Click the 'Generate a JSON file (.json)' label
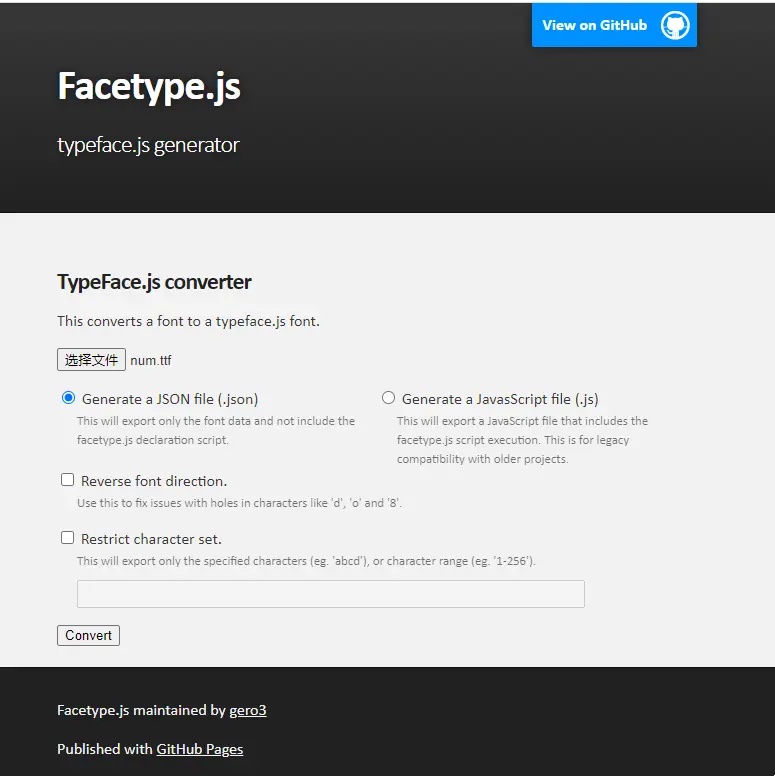 (x=170, y=399)
